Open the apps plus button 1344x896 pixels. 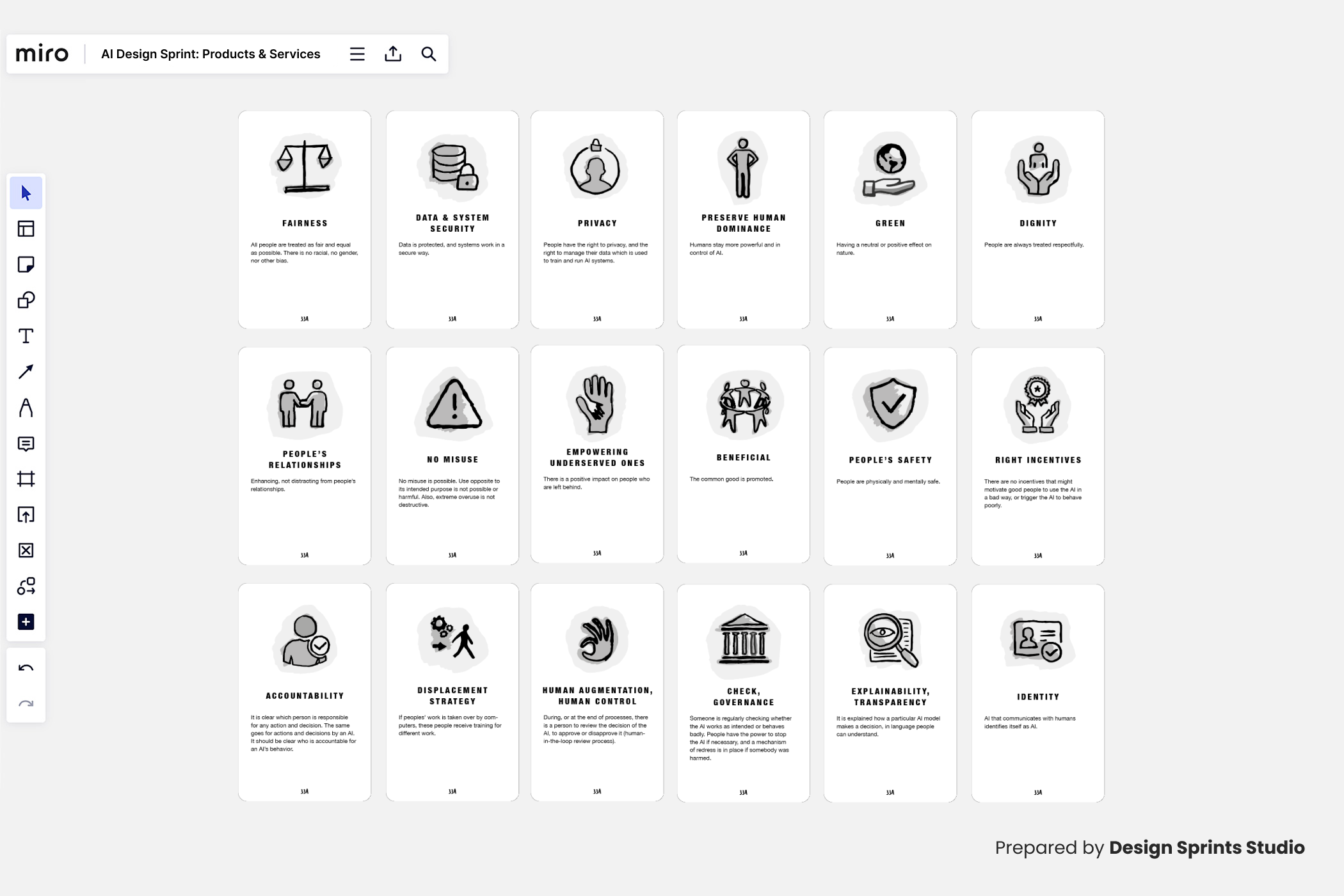click(26, 622)
